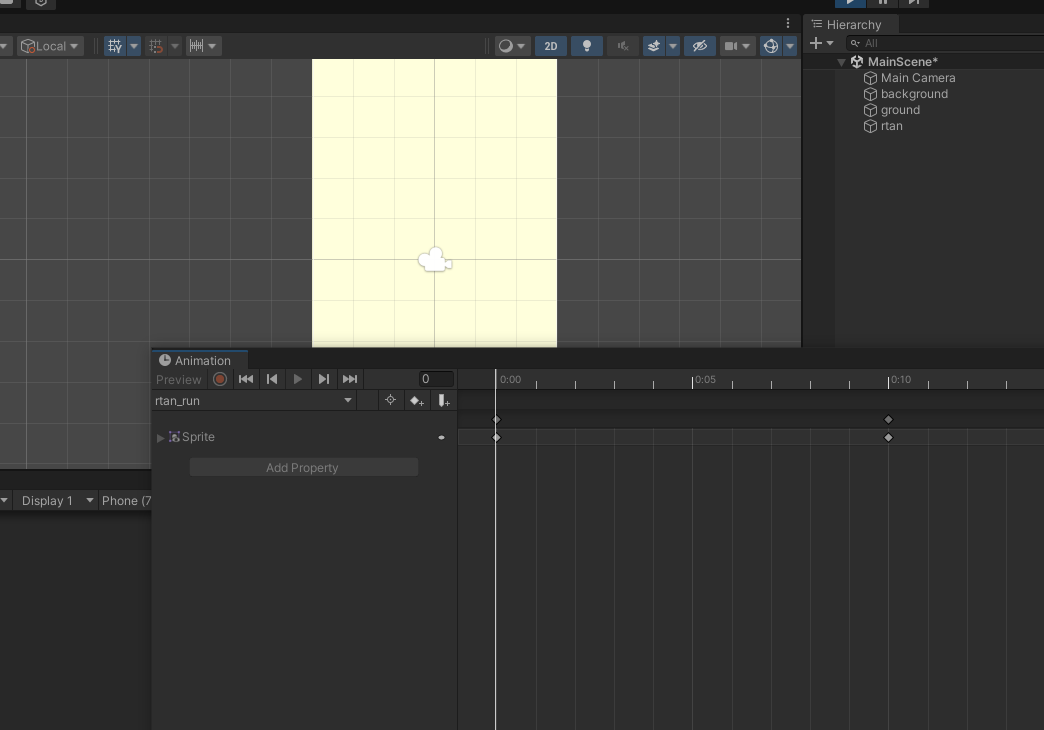Image resolution: width=1044 pixels, height=730 pixels.
Task: Open the rtan_run clip selection dropdown
Action: [x=254, y=400]
